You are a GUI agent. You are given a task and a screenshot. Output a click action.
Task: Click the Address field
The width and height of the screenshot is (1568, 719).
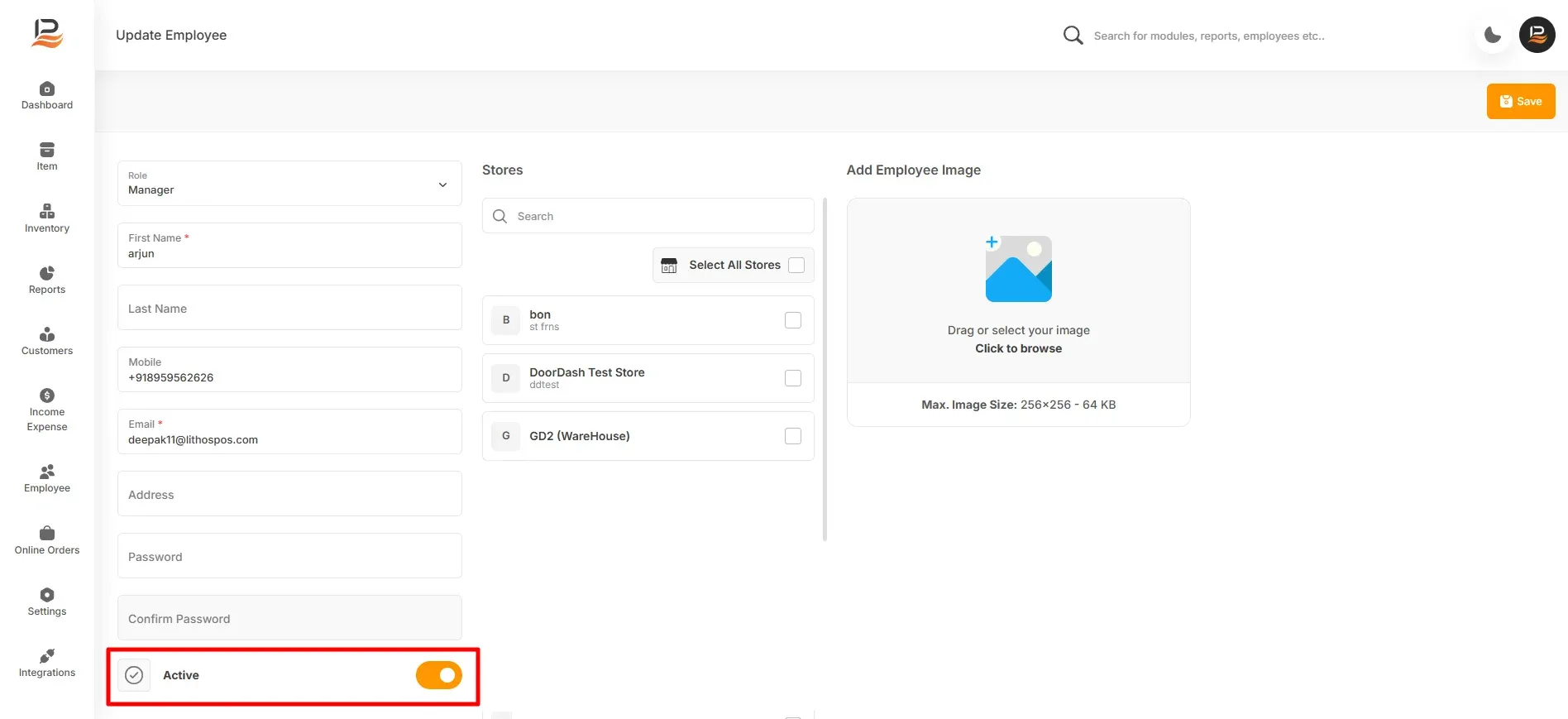click(x=289, y=493)
